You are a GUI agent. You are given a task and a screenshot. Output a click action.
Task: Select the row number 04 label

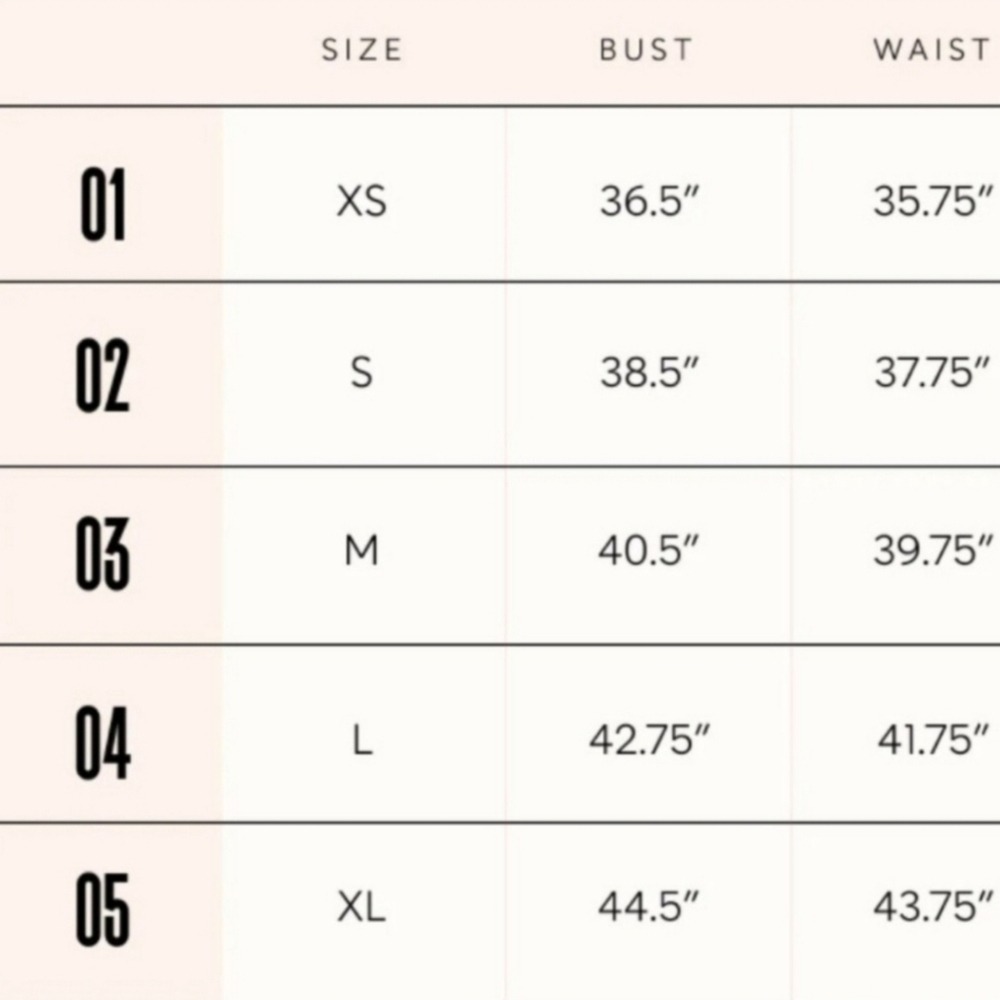pyautogui.click(x=103, y=742)
